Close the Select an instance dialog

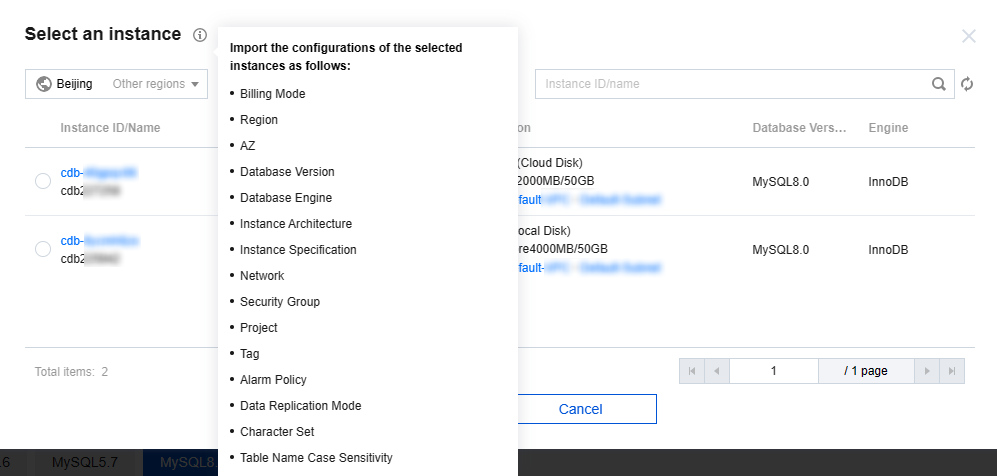pyautogui.click(x=968, y=36)
